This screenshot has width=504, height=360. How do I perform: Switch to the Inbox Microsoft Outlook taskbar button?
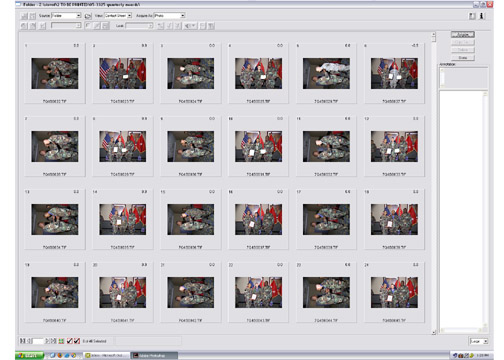107,356
